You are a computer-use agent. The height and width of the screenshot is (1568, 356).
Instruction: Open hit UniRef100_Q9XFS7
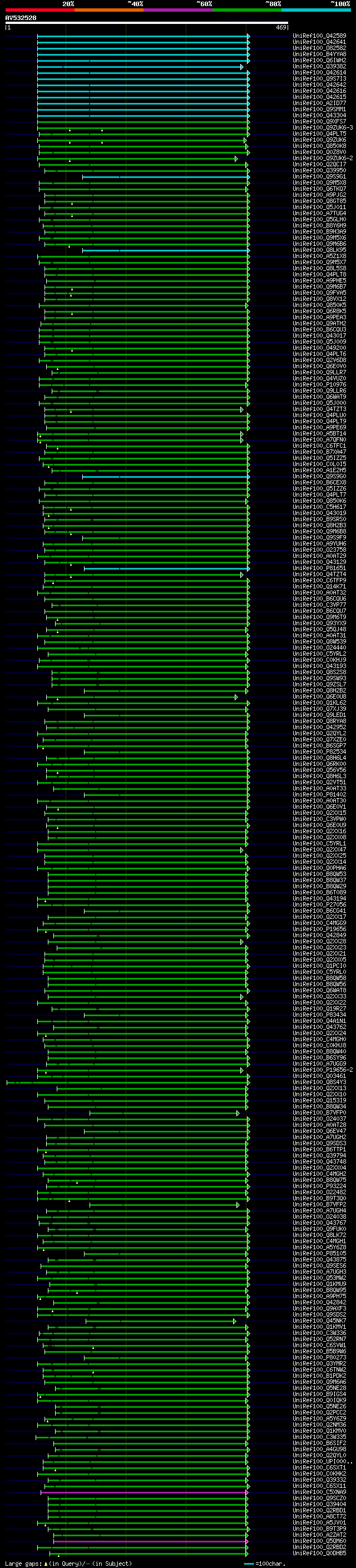tap(319, 122)
